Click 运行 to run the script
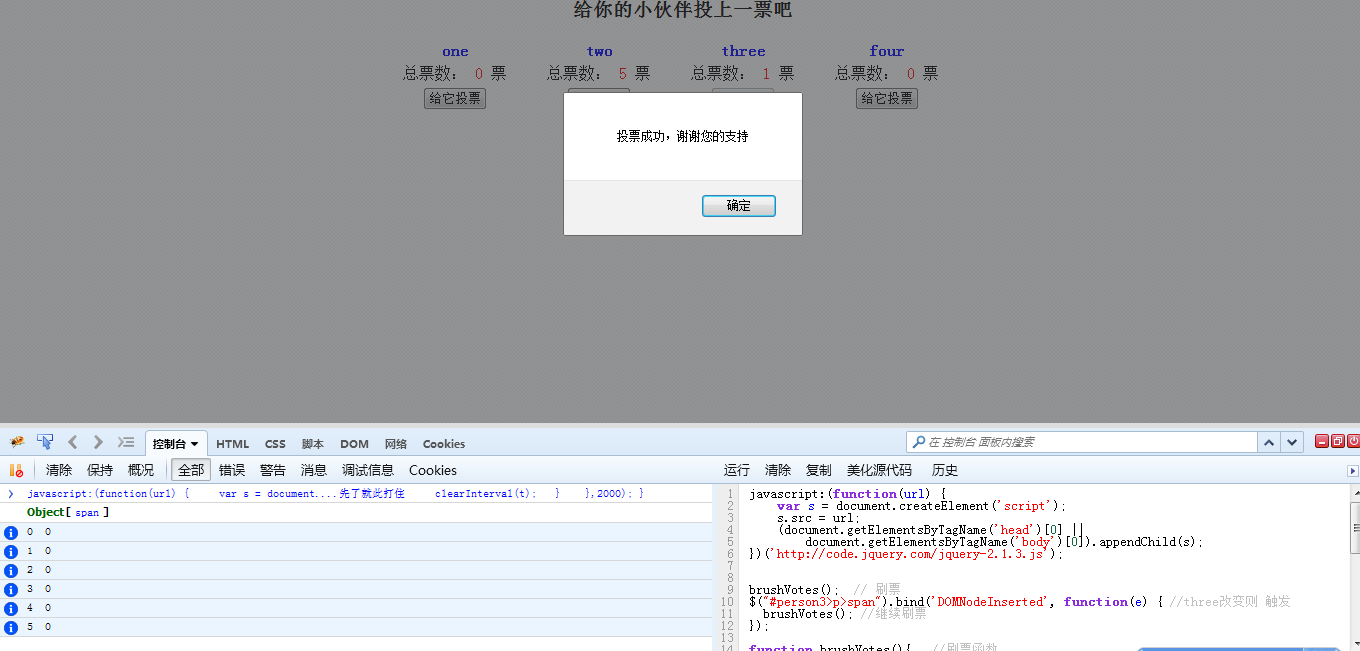This screenshot has height=651, width=1360. pyautogui.click(x=737, y=470)
